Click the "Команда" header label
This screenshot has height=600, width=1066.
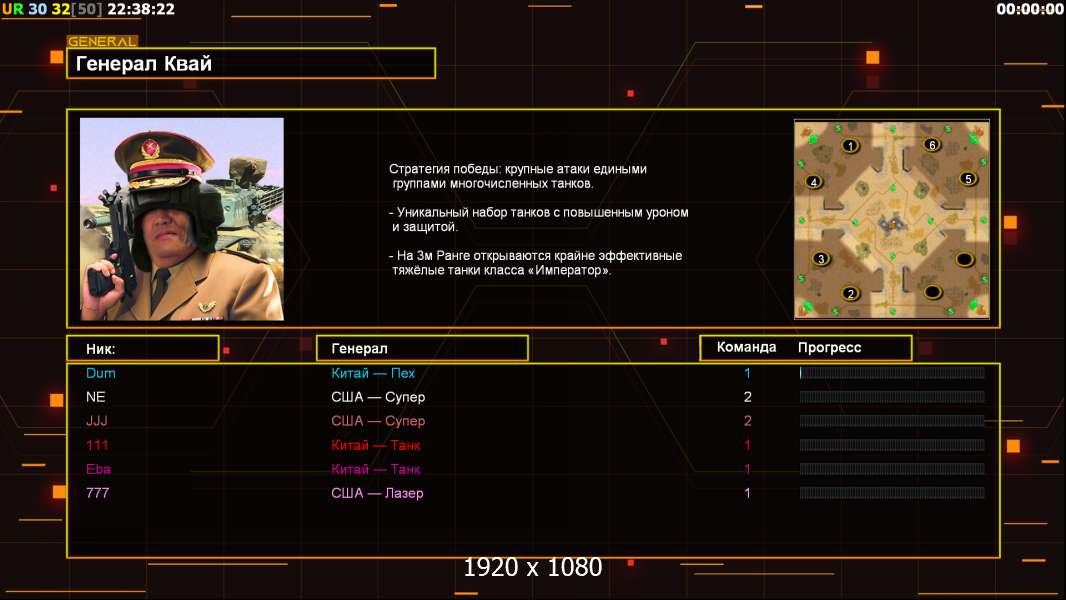click(746, 348)
